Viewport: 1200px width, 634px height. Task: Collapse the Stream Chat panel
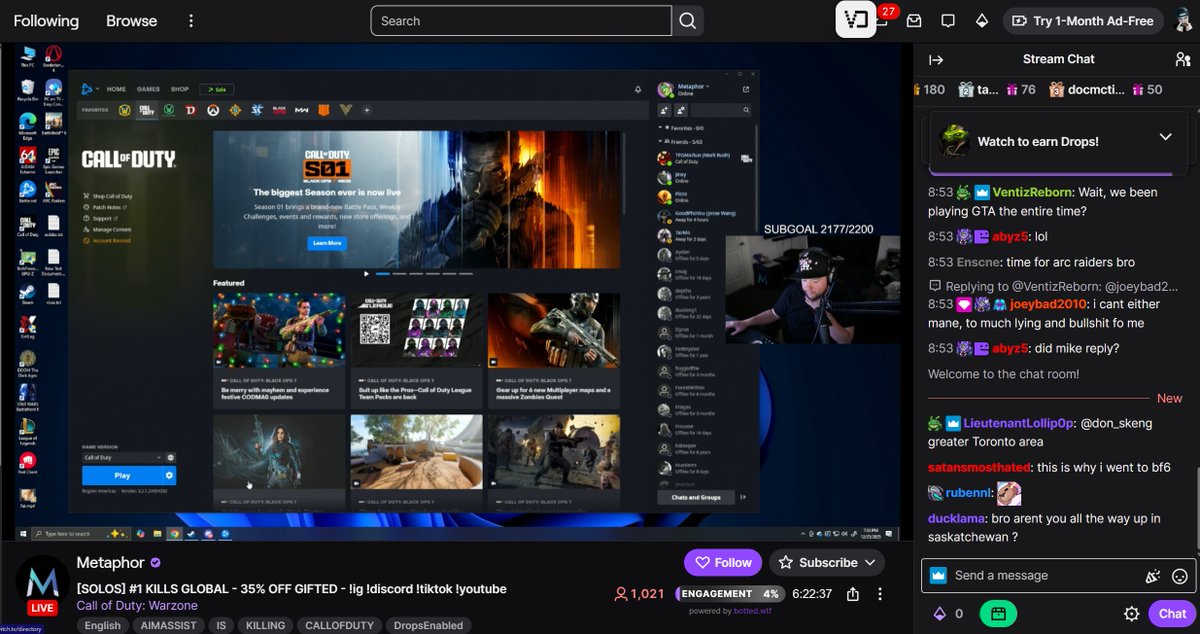pyautogui.click(x=936, y=59)
